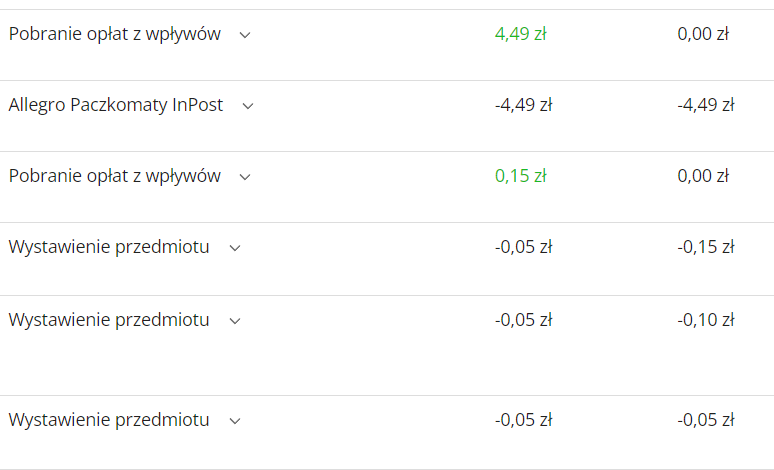Click 0,00 zł balance beside green 0,15 zł
The width and height of the screenshot is (774, 470).
(x=703, y=176)
